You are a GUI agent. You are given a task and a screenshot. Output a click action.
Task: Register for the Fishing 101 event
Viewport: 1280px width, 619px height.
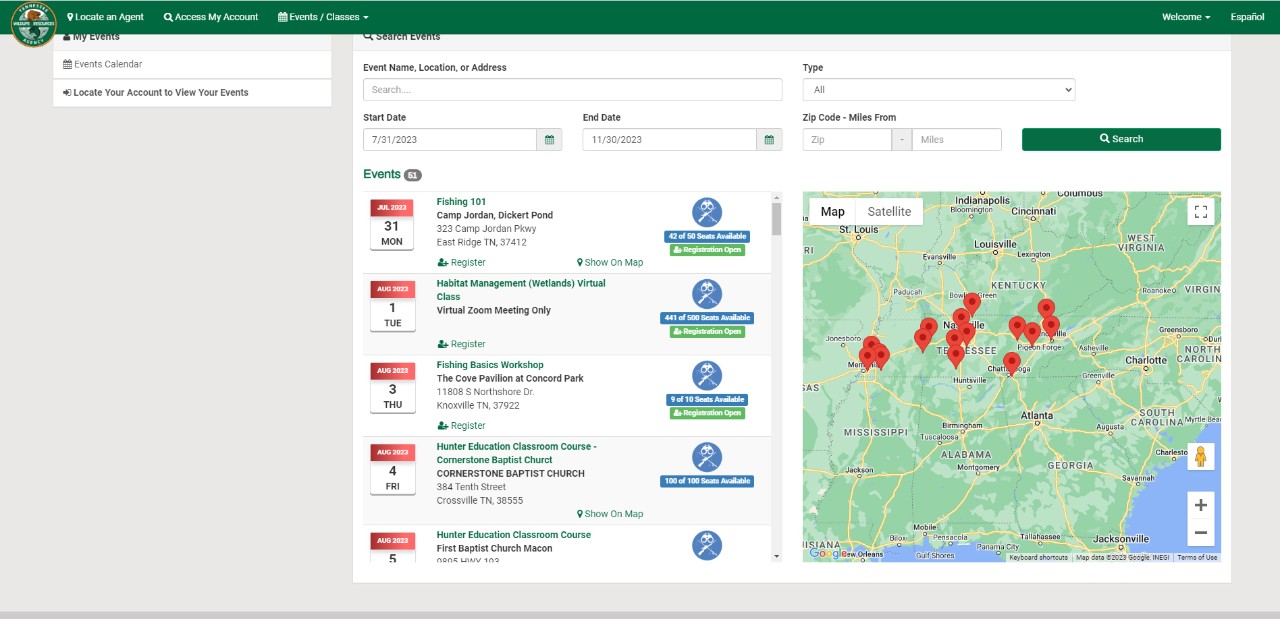click(461, 263)
